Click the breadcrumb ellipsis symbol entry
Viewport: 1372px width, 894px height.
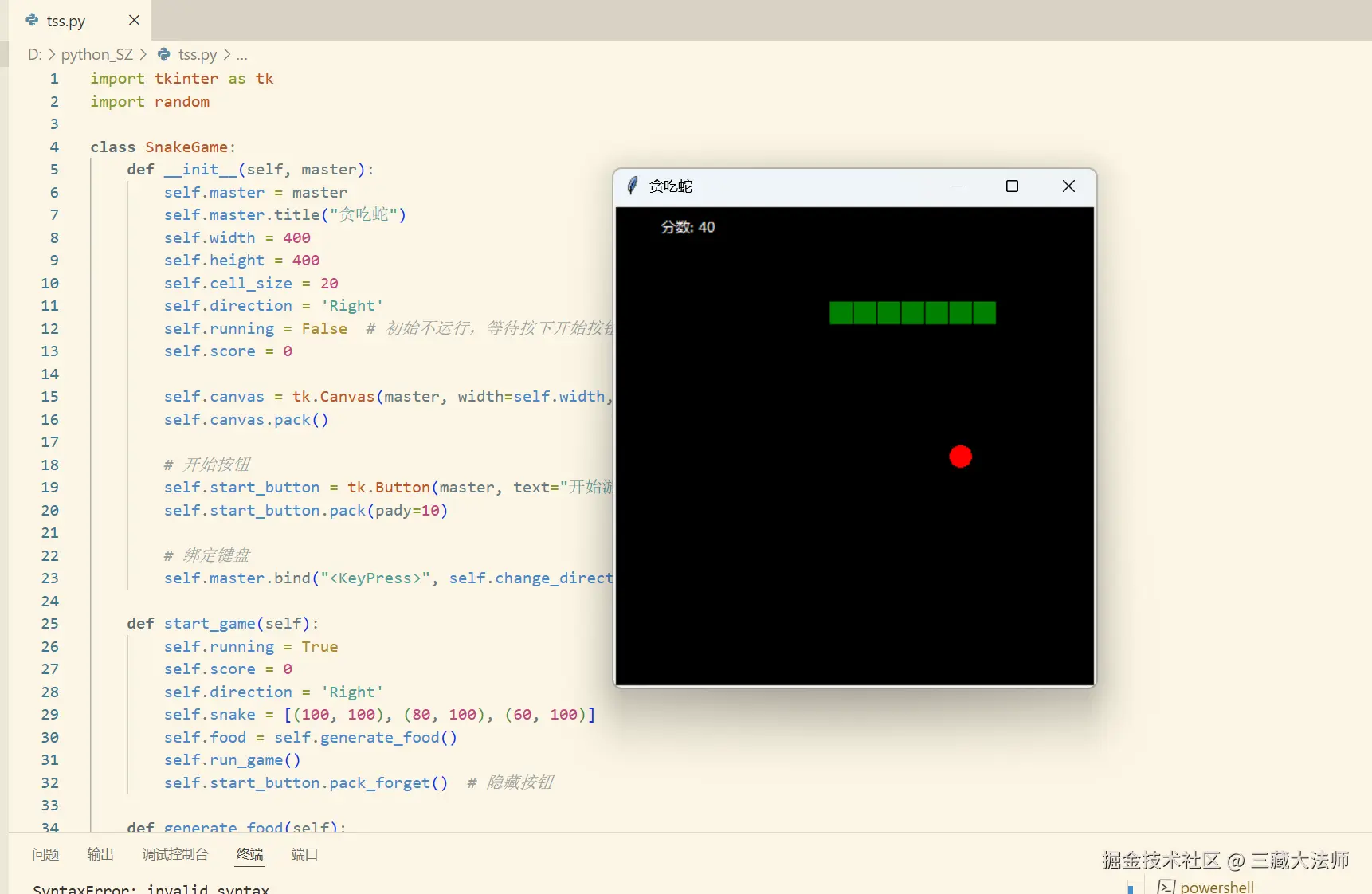[242, 54]
